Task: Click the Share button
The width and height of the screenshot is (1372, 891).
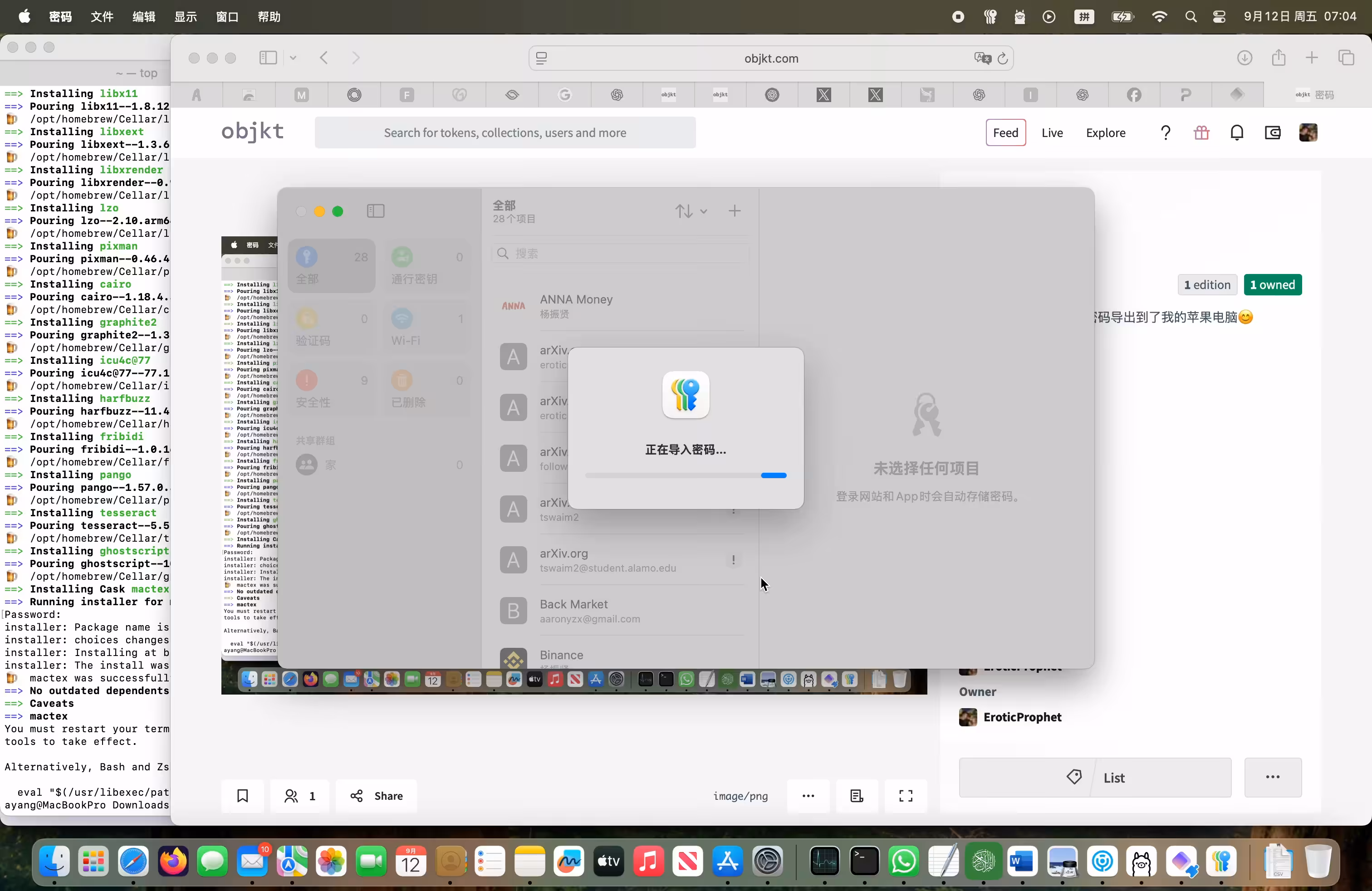Action: (377, 796)
